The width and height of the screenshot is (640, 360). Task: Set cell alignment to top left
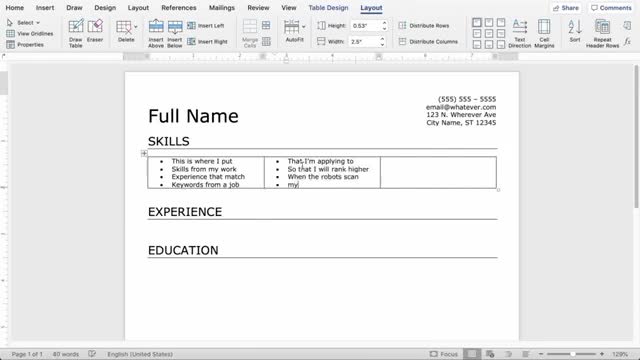click(477, 22)
